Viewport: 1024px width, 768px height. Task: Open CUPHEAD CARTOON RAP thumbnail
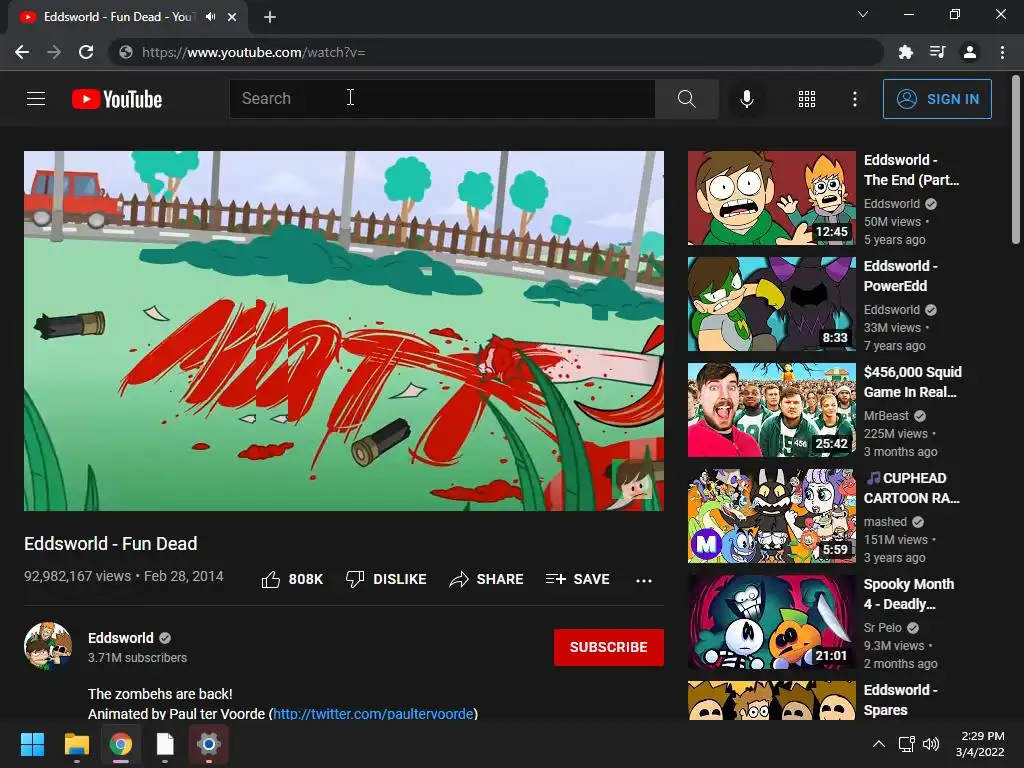771,516
